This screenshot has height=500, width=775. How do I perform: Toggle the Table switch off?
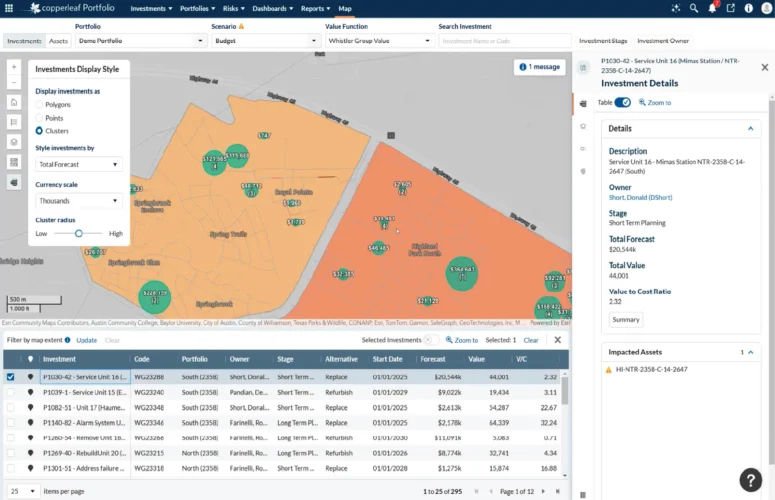click(x=622, y=102)
